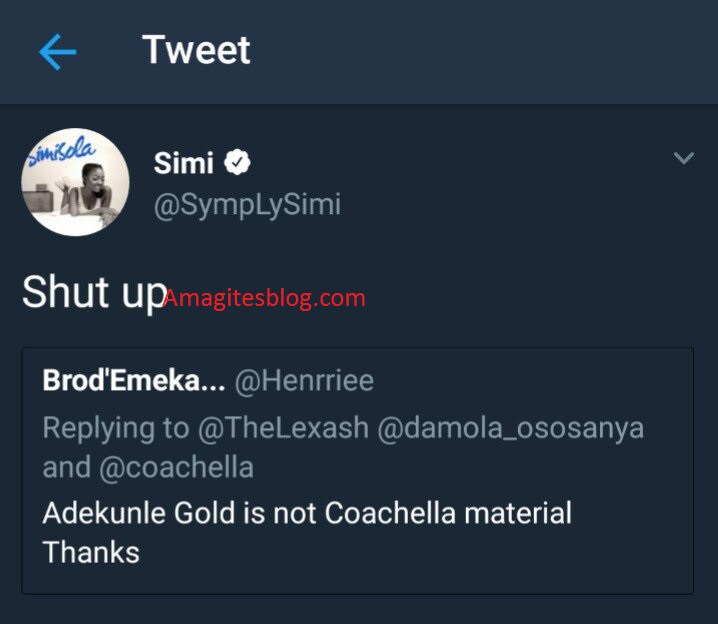718x624 pixels.
Task: Click the empty header bar right of Tweet
Action: tap(480, 52)
